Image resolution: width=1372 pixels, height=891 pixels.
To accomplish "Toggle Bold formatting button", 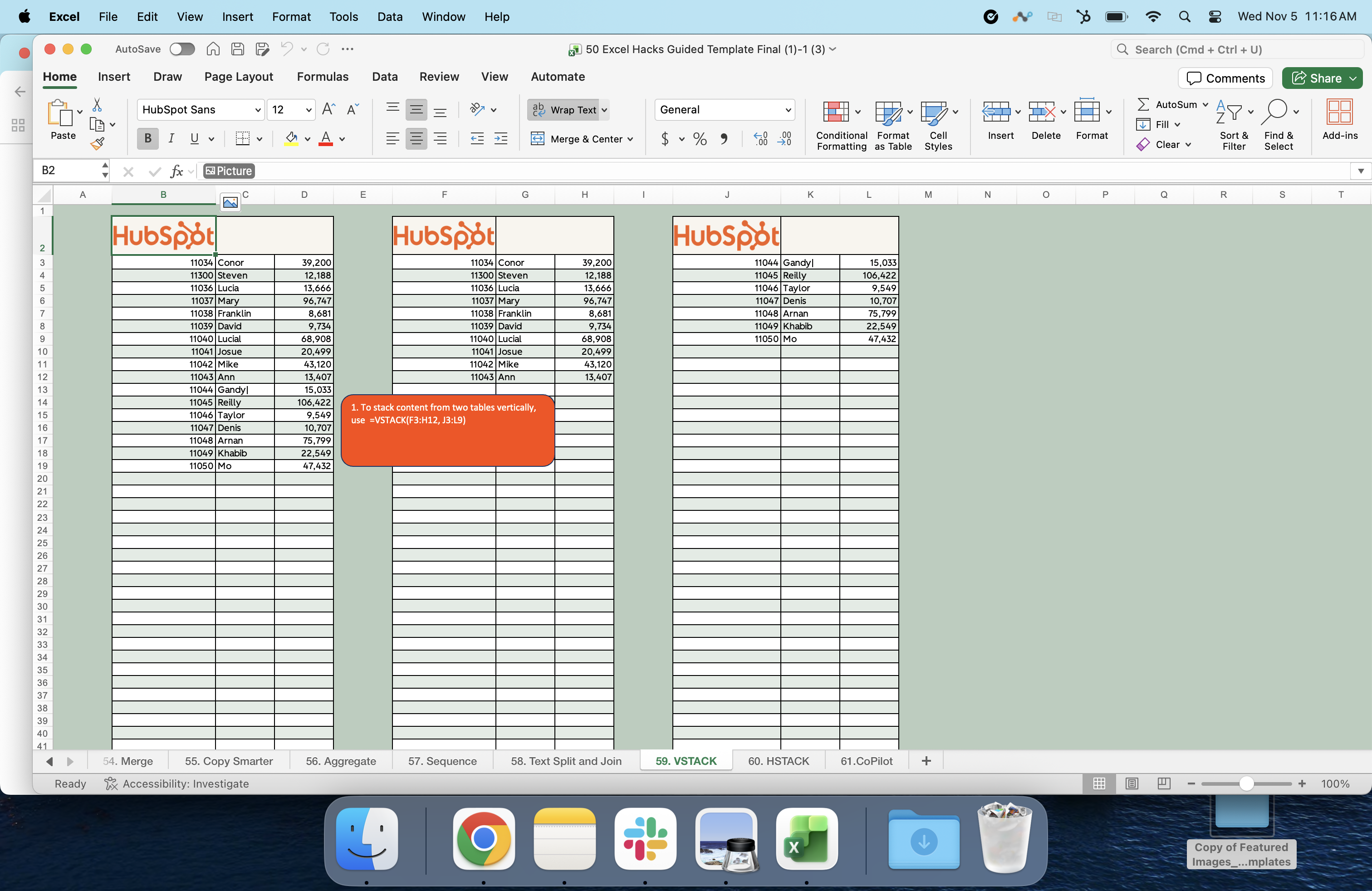I will coord(147,138).
